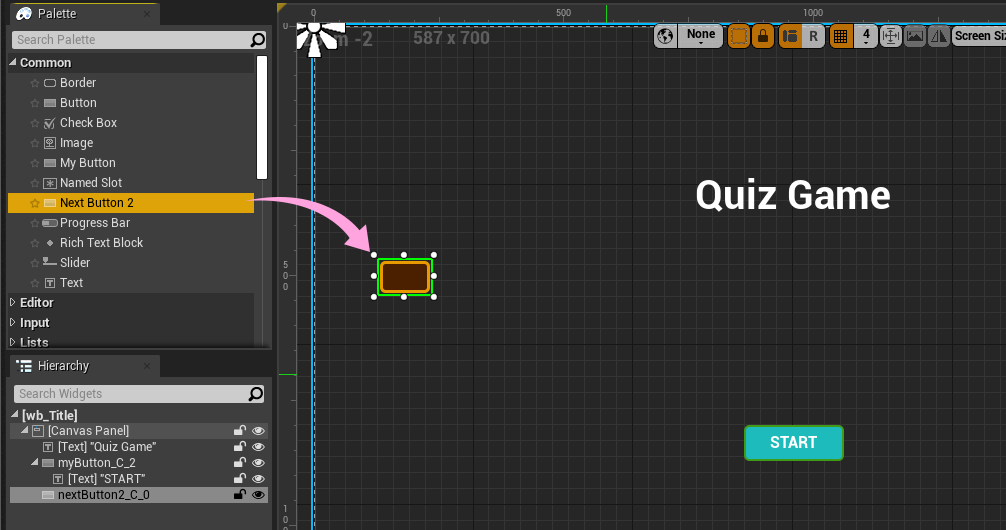Favorite My Button using its star icon

(35, 163)
